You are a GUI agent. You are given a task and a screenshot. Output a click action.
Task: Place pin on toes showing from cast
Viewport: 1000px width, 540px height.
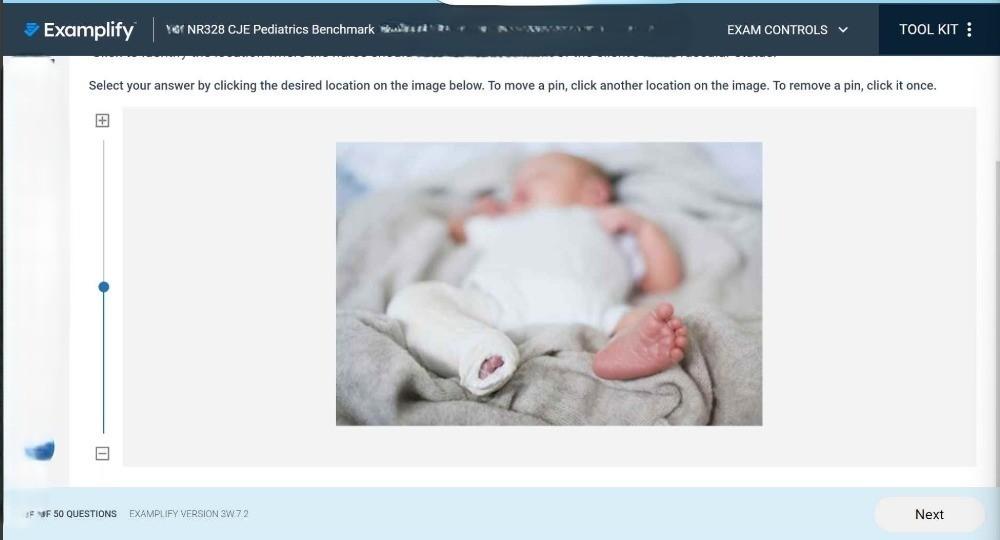(x=491, y=367)
